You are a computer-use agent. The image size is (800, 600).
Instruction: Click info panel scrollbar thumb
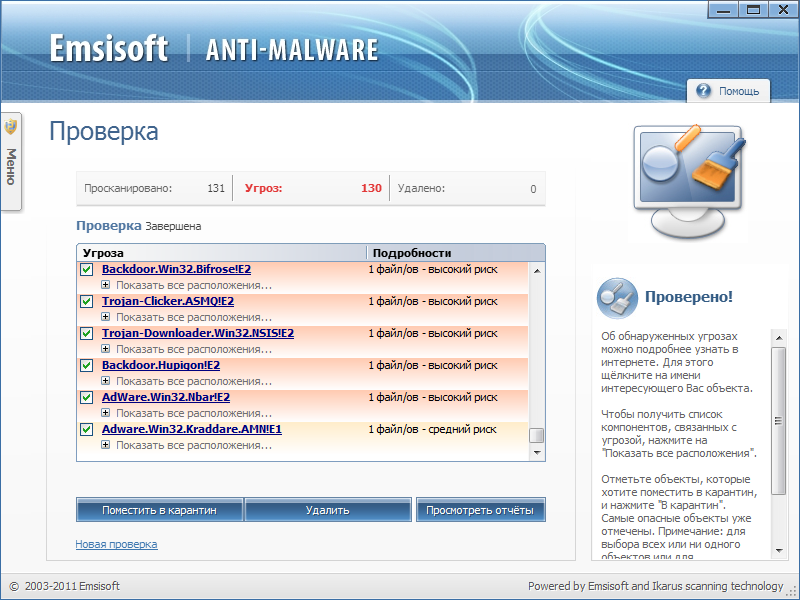pos(779,421)
